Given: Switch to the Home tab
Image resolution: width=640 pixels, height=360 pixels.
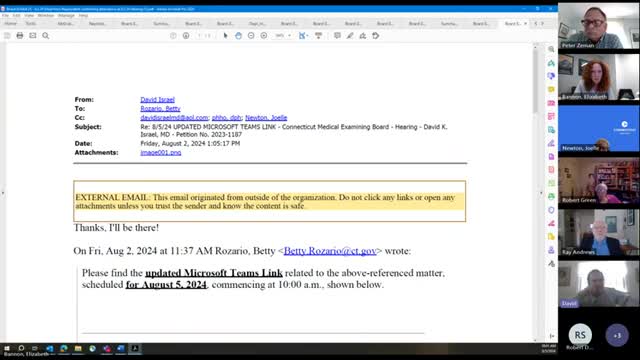Looking at the screenshot, I should 11,24.
